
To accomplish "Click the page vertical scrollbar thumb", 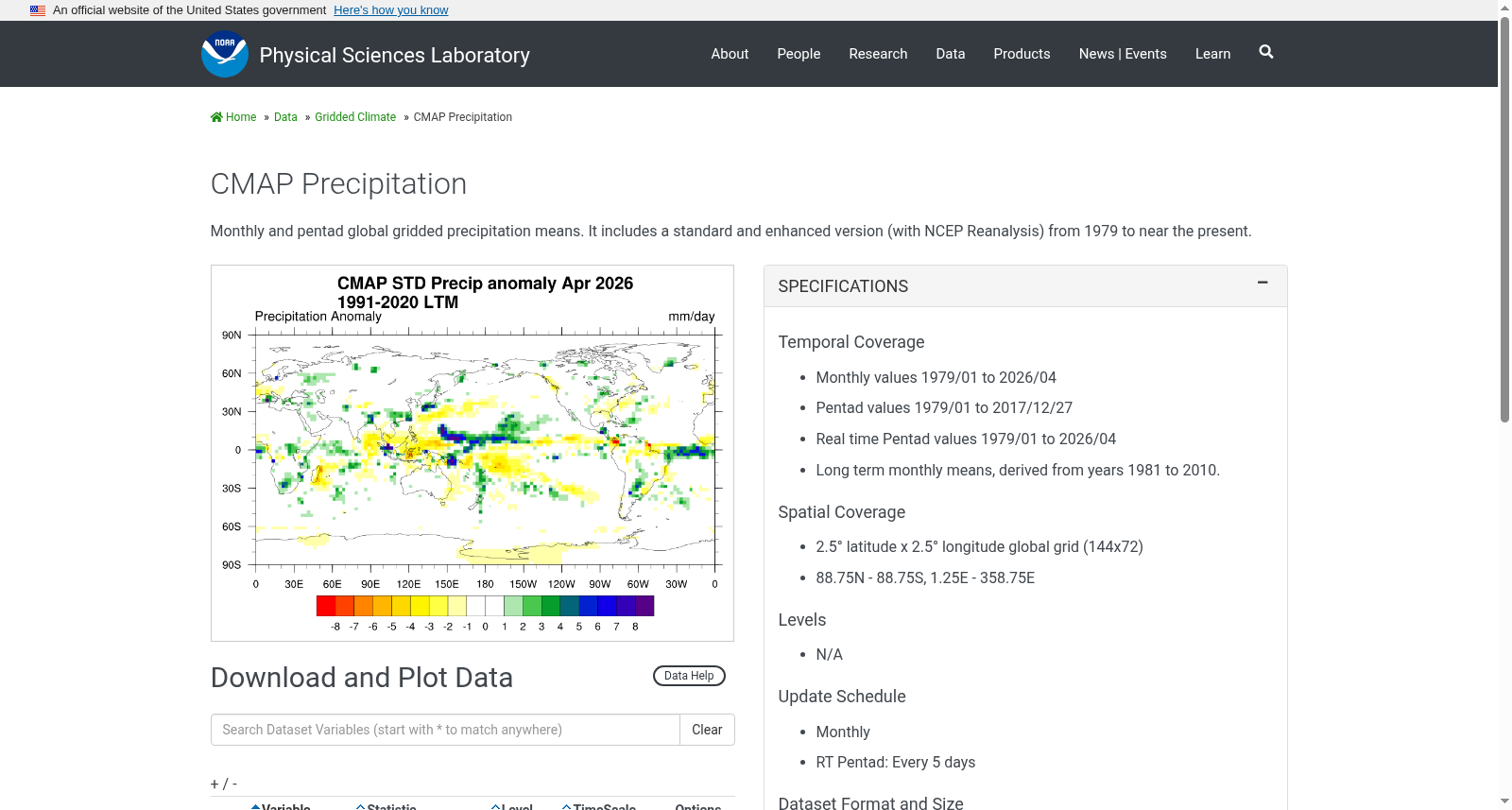I will (x=1504, y=217).
